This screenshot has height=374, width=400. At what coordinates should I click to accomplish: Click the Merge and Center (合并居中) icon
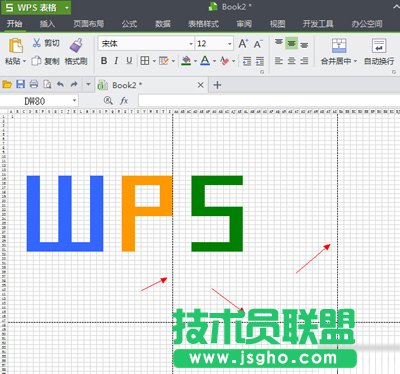(339, 46)
